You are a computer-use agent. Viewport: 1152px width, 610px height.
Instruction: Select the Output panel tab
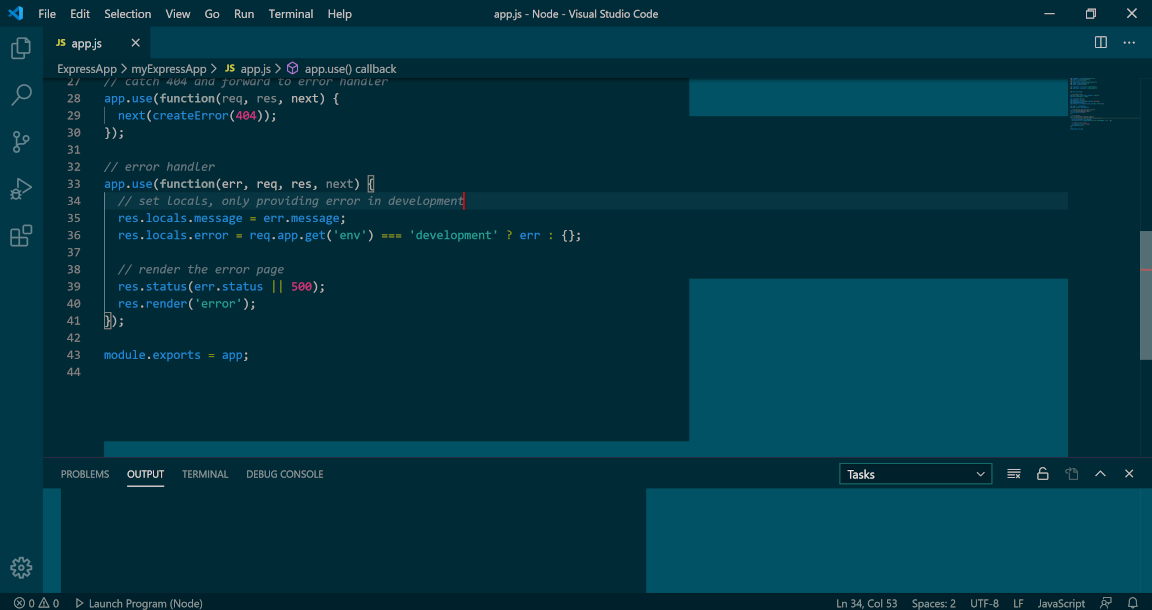pos(145,474)
